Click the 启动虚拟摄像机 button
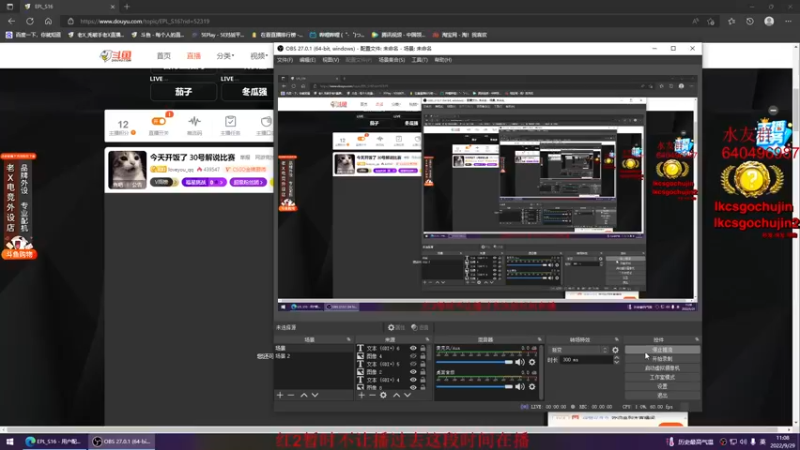800x450 pixels. tap(662, 368)
